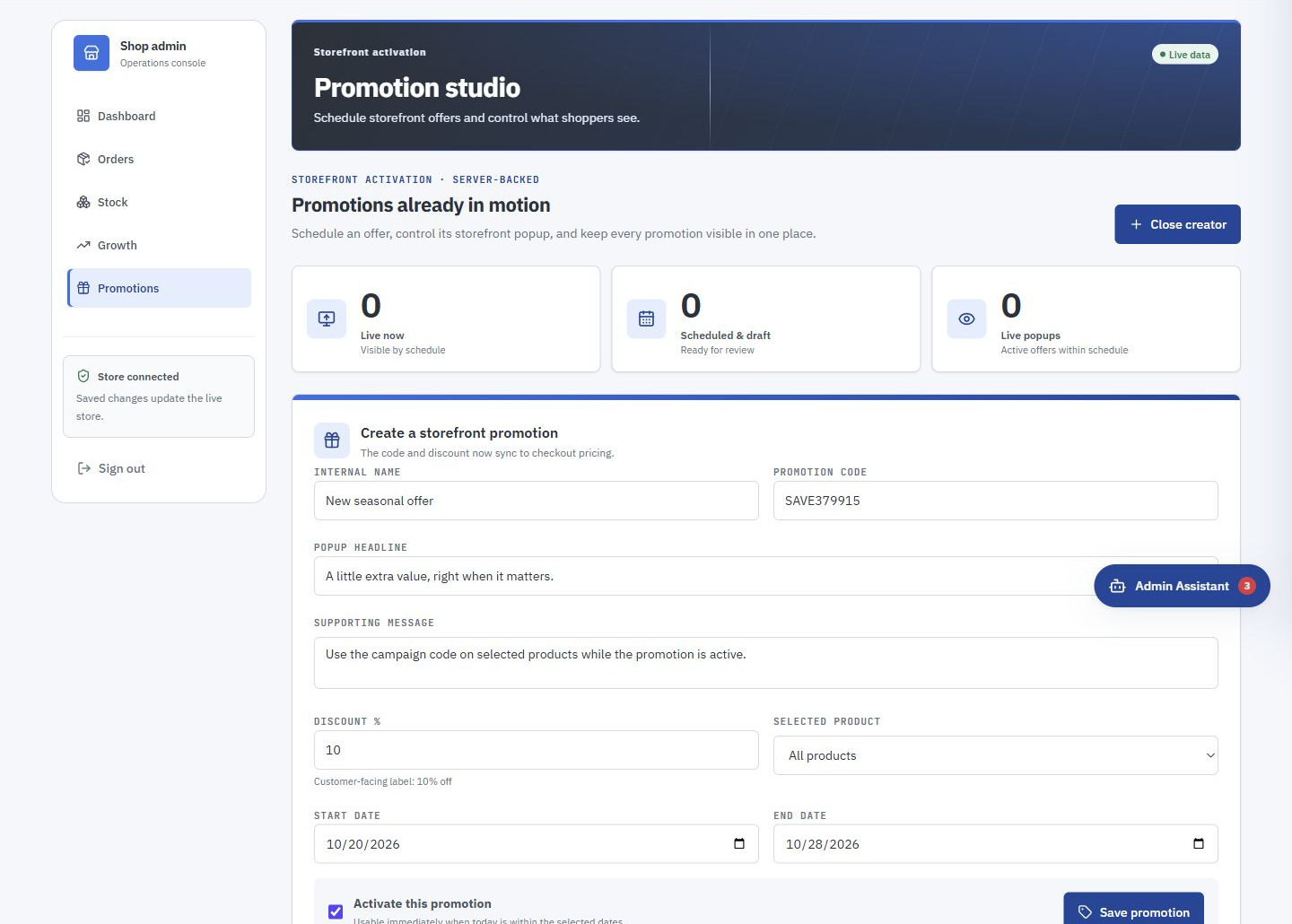Open the Start date calendar picker icon
1292x924 pixels.
click(739, 843)
